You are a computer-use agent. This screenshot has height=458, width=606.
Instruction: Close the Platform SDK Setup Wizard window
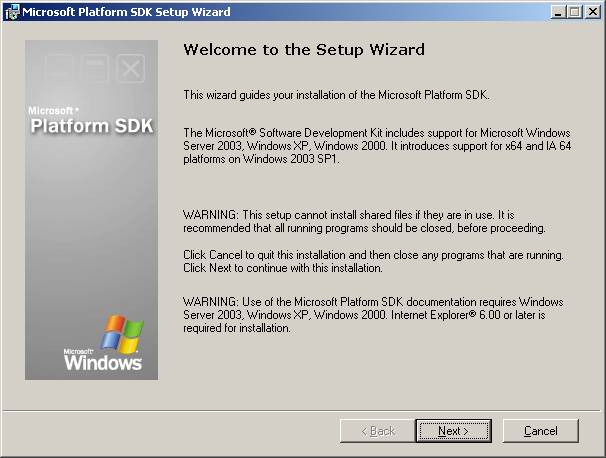point(592,12)
